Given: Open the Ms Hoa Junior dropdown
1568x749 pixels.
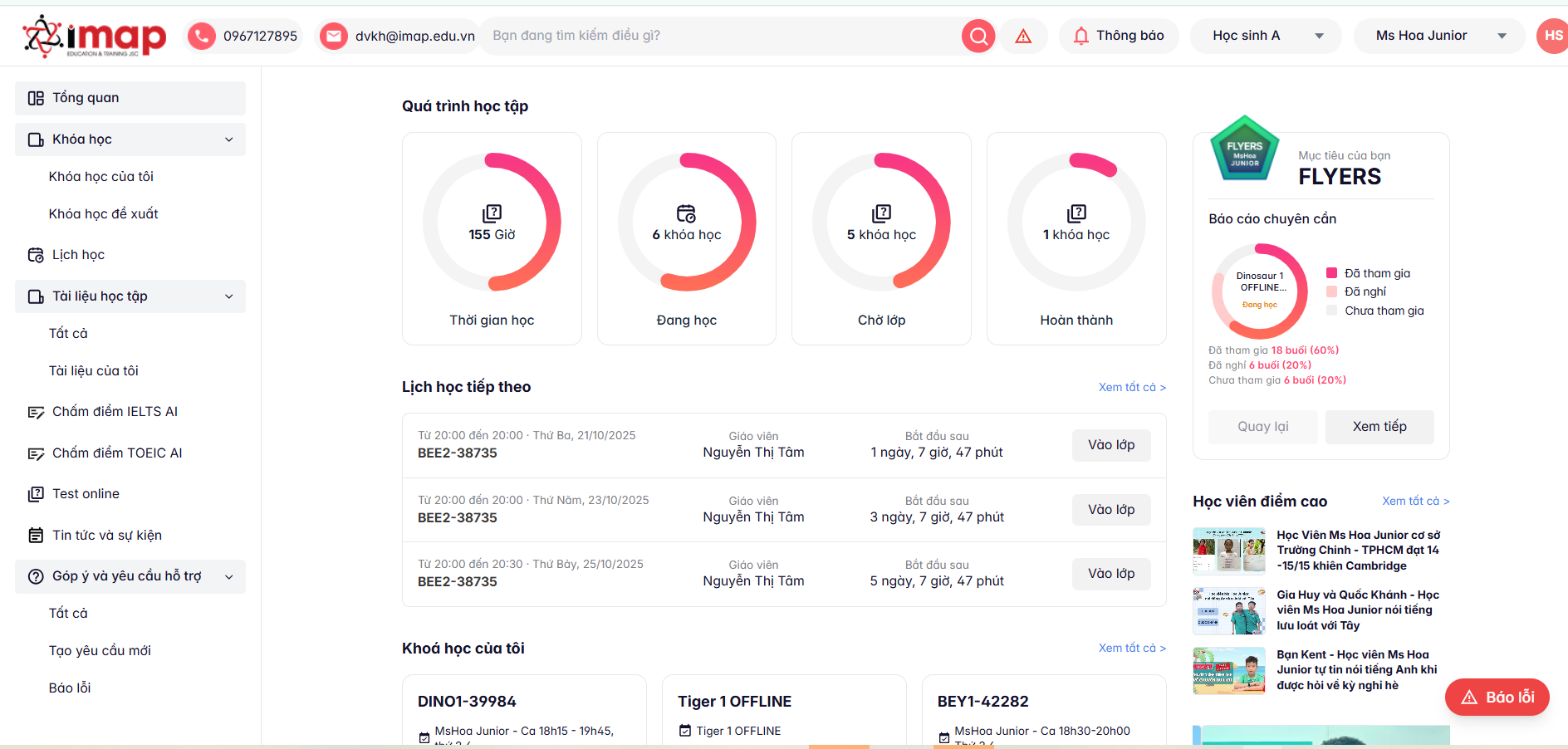Looking at the screenshot, I should [x=1438, y=35].
